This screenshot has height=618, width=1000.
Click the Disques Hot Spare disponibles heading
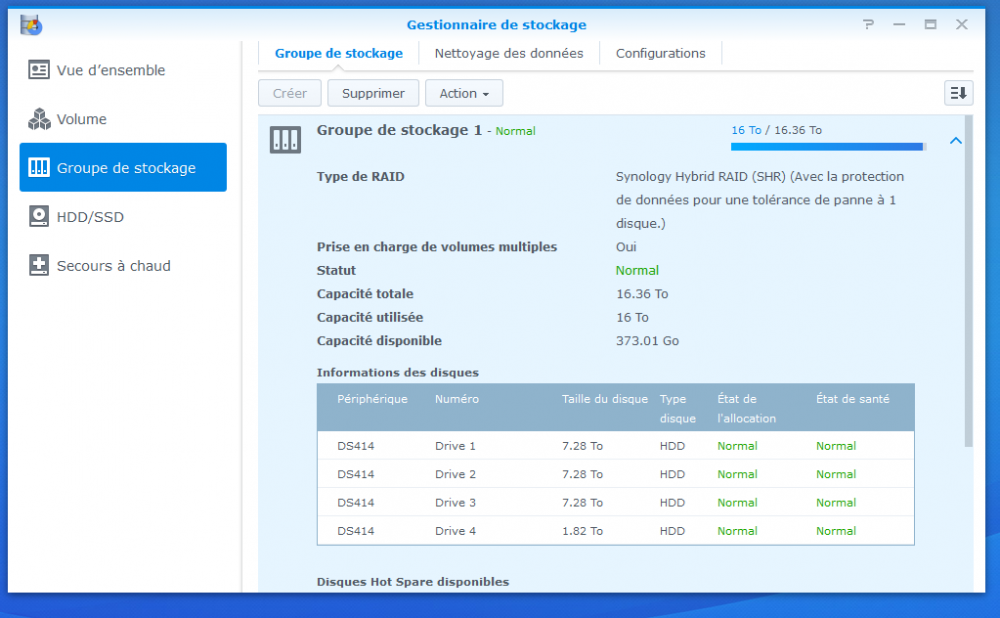413,582
